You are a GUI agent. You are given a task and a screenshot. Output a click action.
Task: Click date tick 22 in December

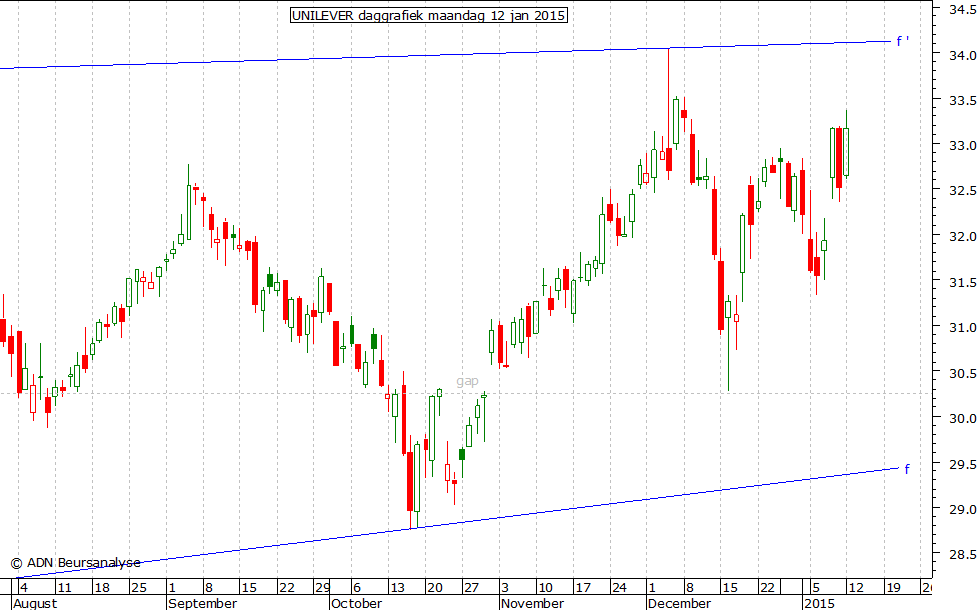(768, 588)
